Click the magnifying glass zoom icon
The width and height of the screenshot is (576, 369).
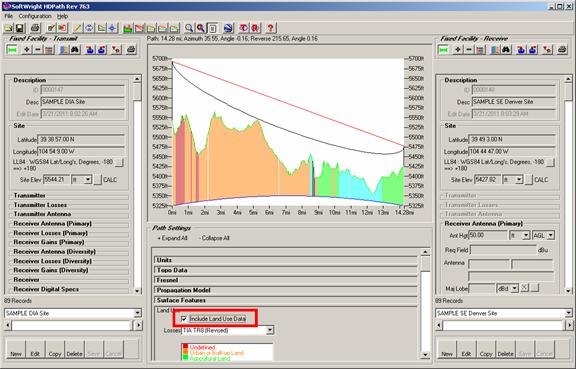(x=189, y=28)
